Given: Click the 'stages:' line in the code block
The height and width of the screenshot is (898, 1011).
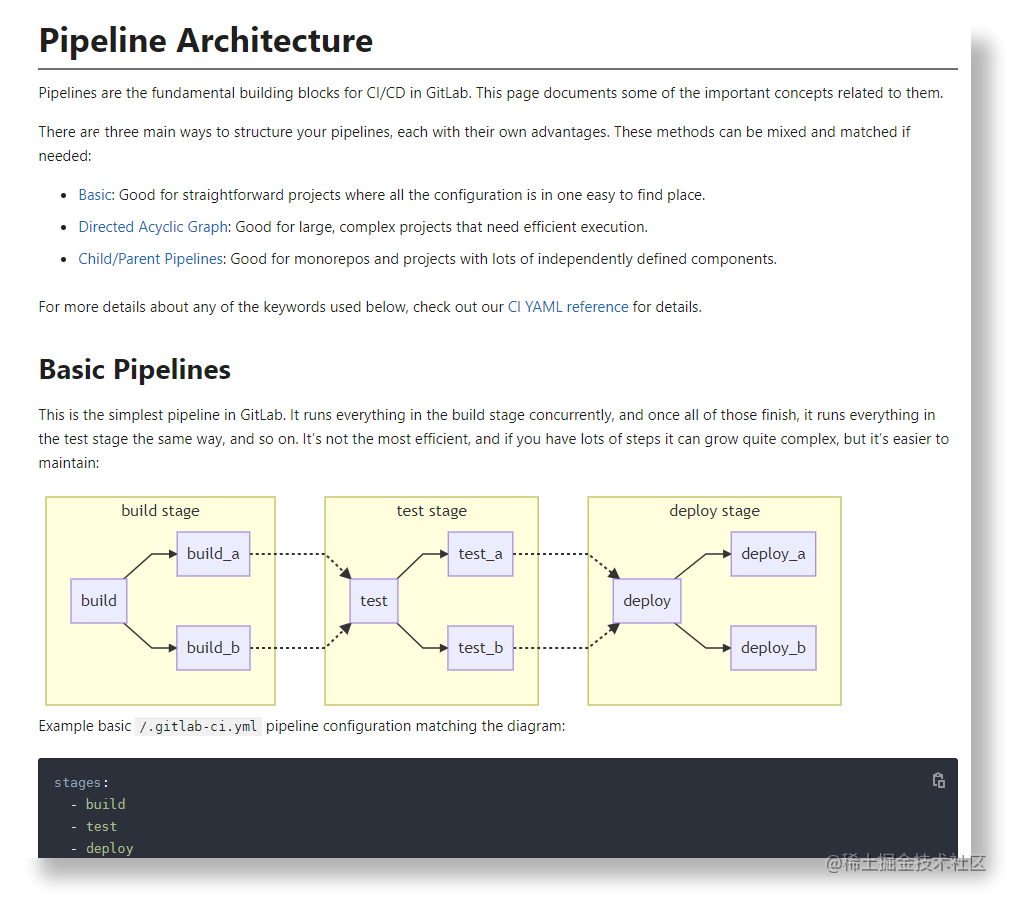Looking at the screenshot, I should (x=82, y=783).
